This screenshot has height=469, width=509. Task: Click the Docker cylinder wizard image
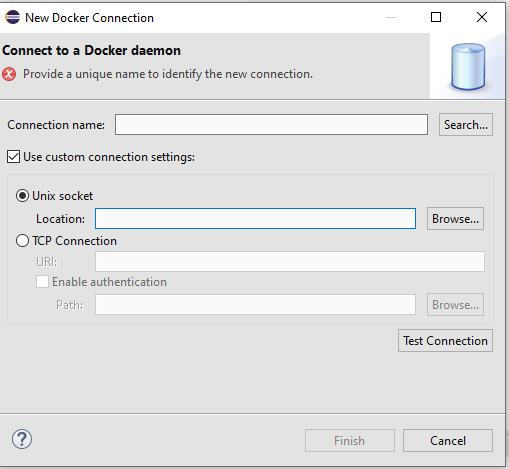point(468,67)
